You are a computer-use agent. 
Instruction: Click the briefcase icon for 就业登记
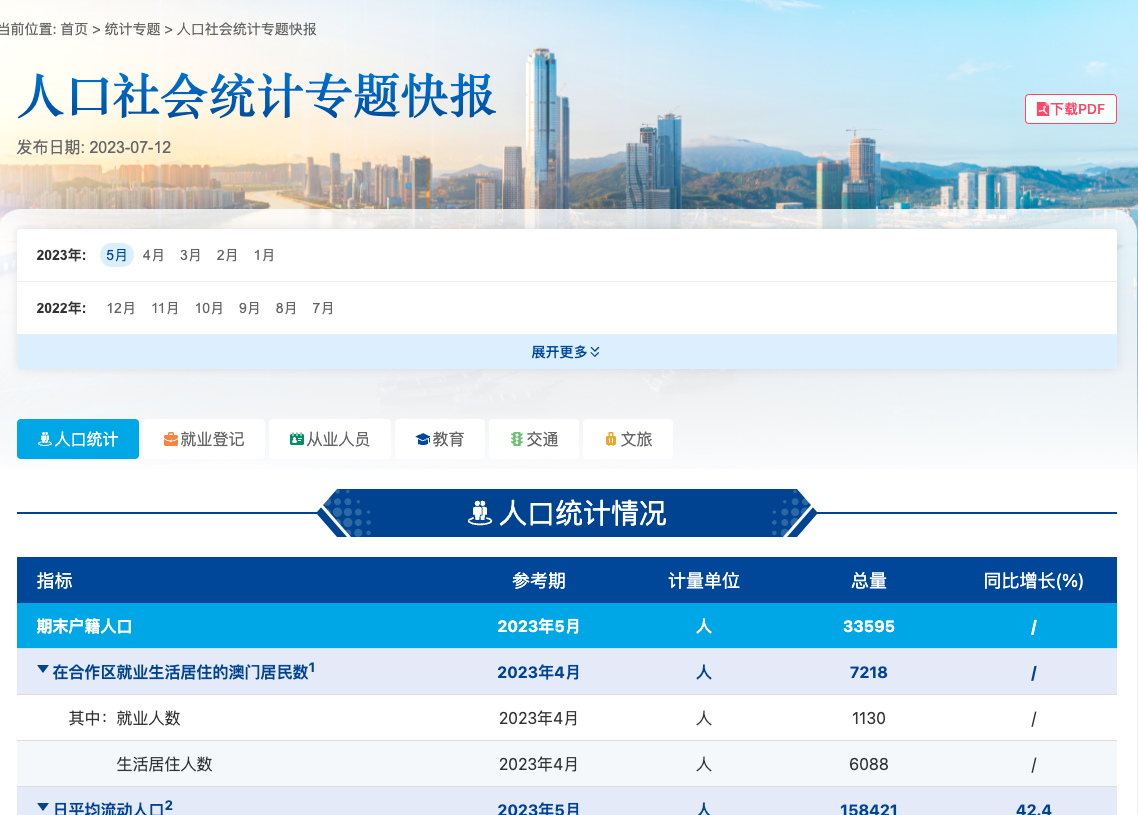tap(171, 439)
